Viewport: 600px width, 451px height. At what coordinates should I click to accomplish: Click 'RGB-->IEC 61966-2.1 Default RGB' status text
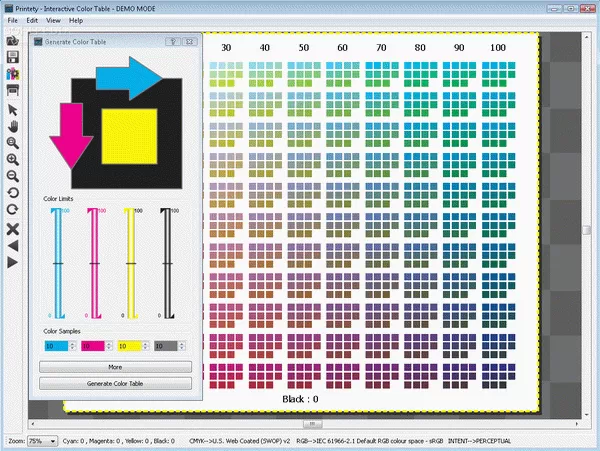point(370,441)
